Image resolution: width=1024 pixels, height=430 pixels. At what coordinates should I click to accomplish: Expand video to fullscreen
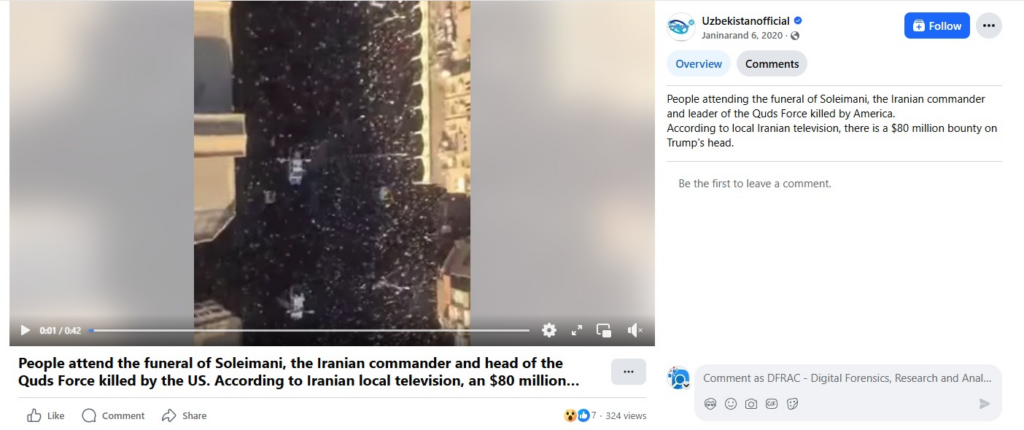(x=577, y=331)
